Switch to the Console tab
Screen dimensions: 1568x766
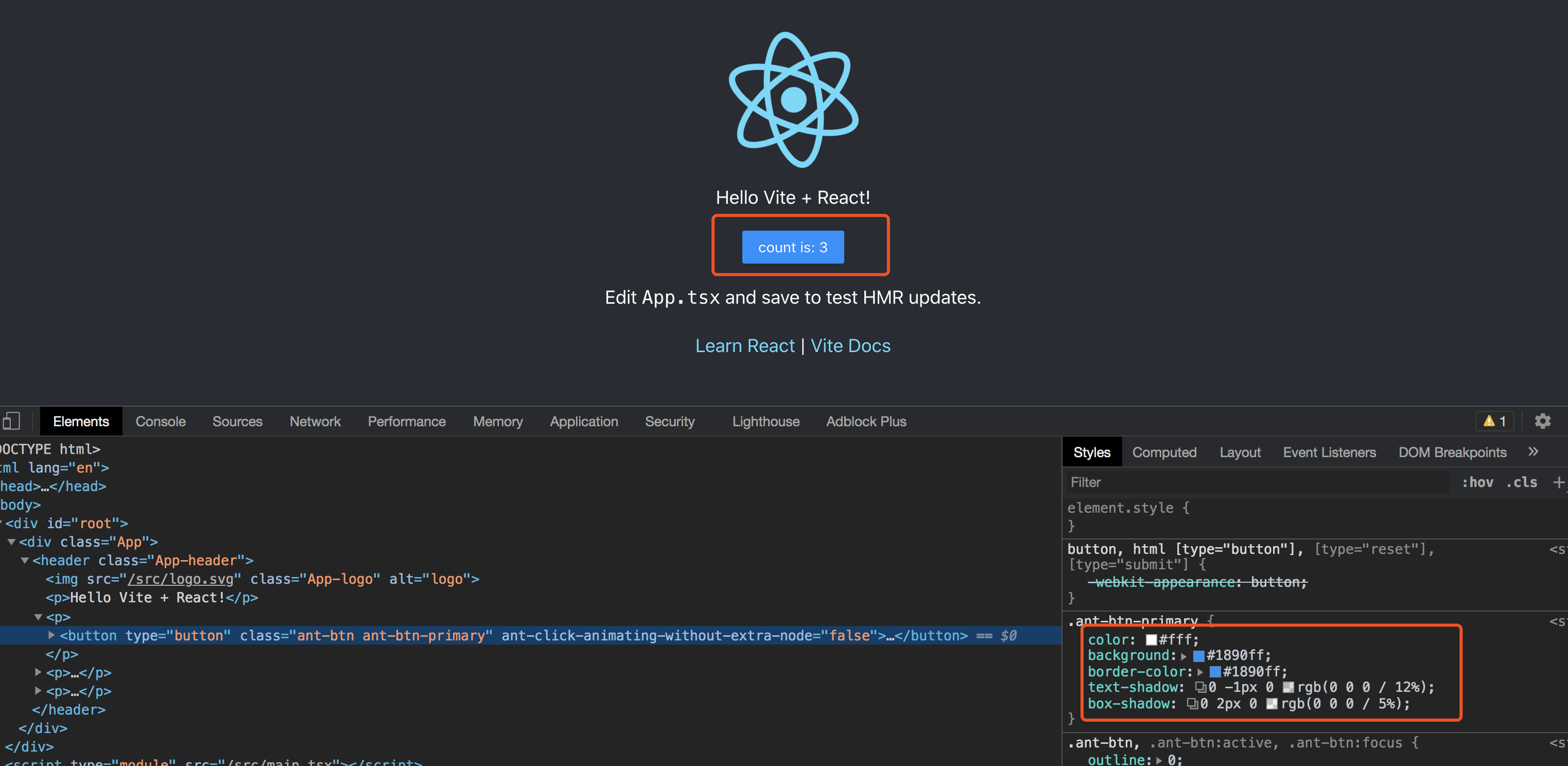click(x=160, y=421)
